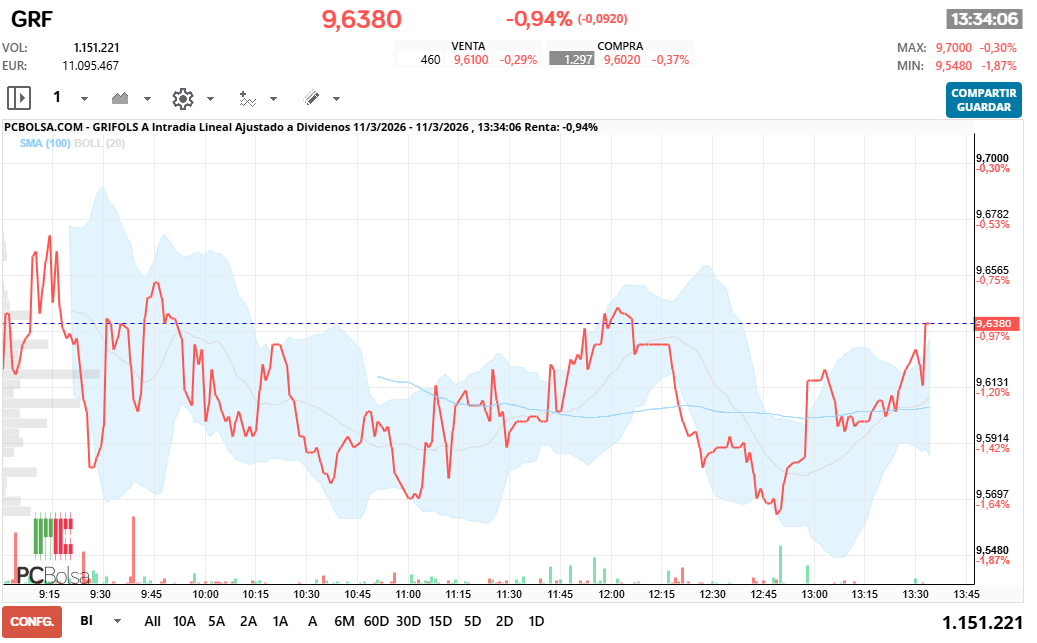Click the 9,6380 current price marker

point(996,324)
